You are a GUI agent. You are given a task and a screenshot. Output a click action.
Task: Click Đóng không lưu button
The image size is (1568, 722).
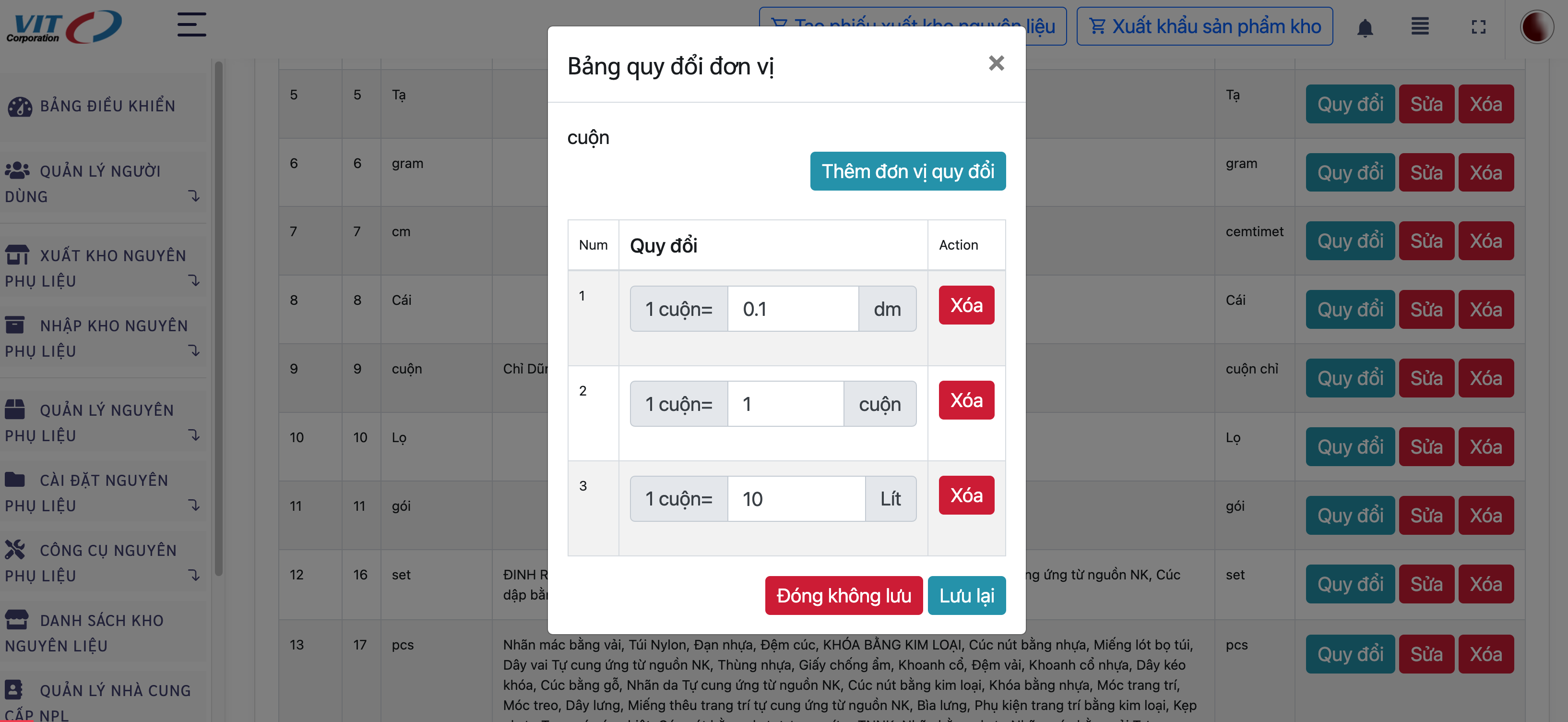click(x=843, y=595)
